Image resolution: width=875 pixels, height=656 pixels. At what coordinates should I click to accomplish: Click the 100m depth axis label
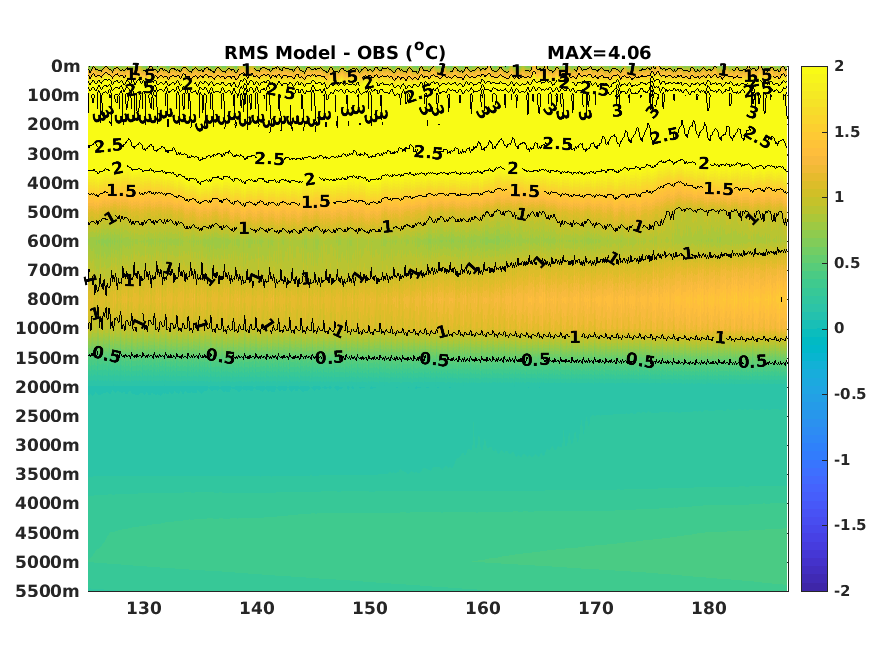click(54, 95)
